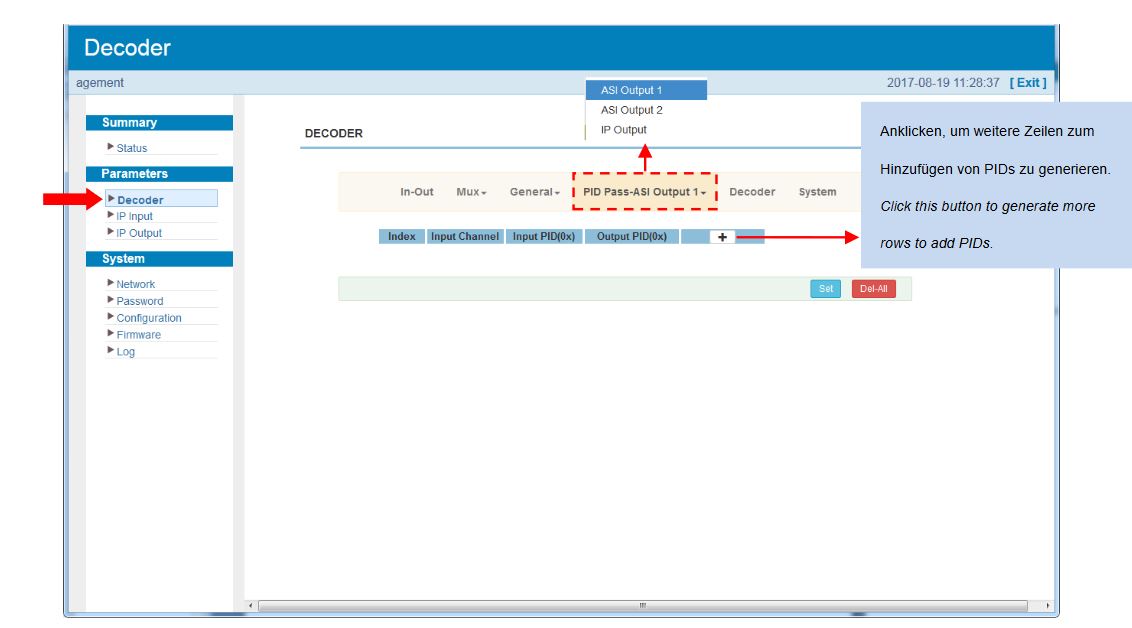Click the plus button to add PID row
The width and height of the screenshot is (1132, 628).
(x=721, y=237)
